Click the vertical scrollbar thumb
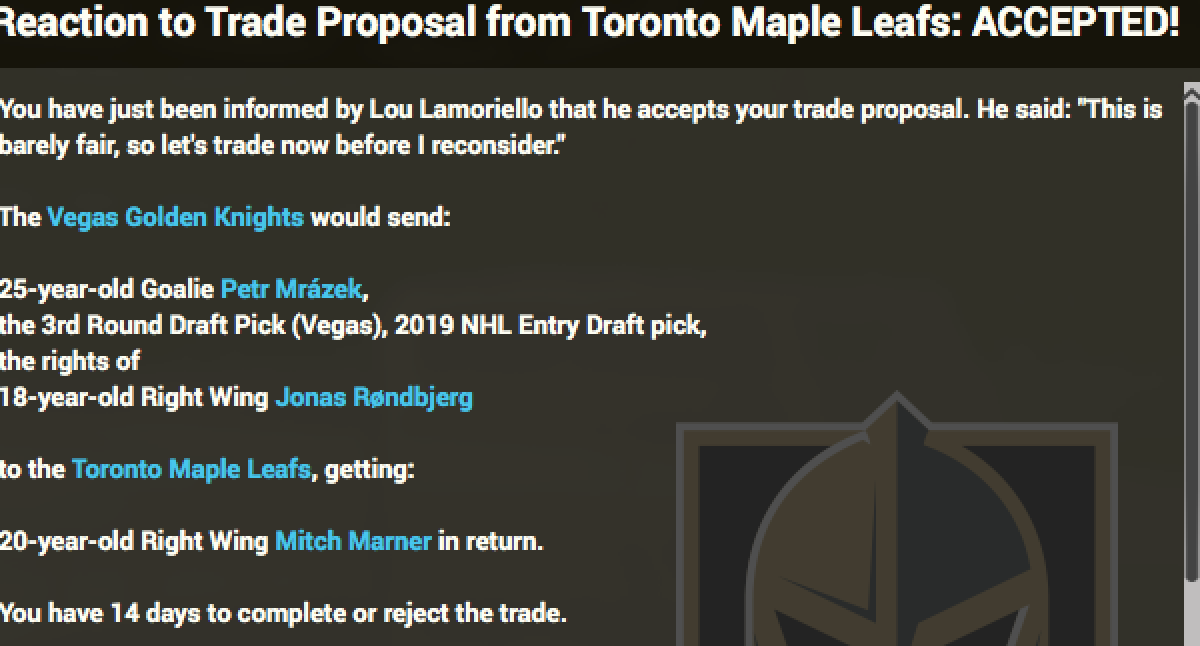This screenshot has width=1200, height=646. click(x=1190, y=340)
